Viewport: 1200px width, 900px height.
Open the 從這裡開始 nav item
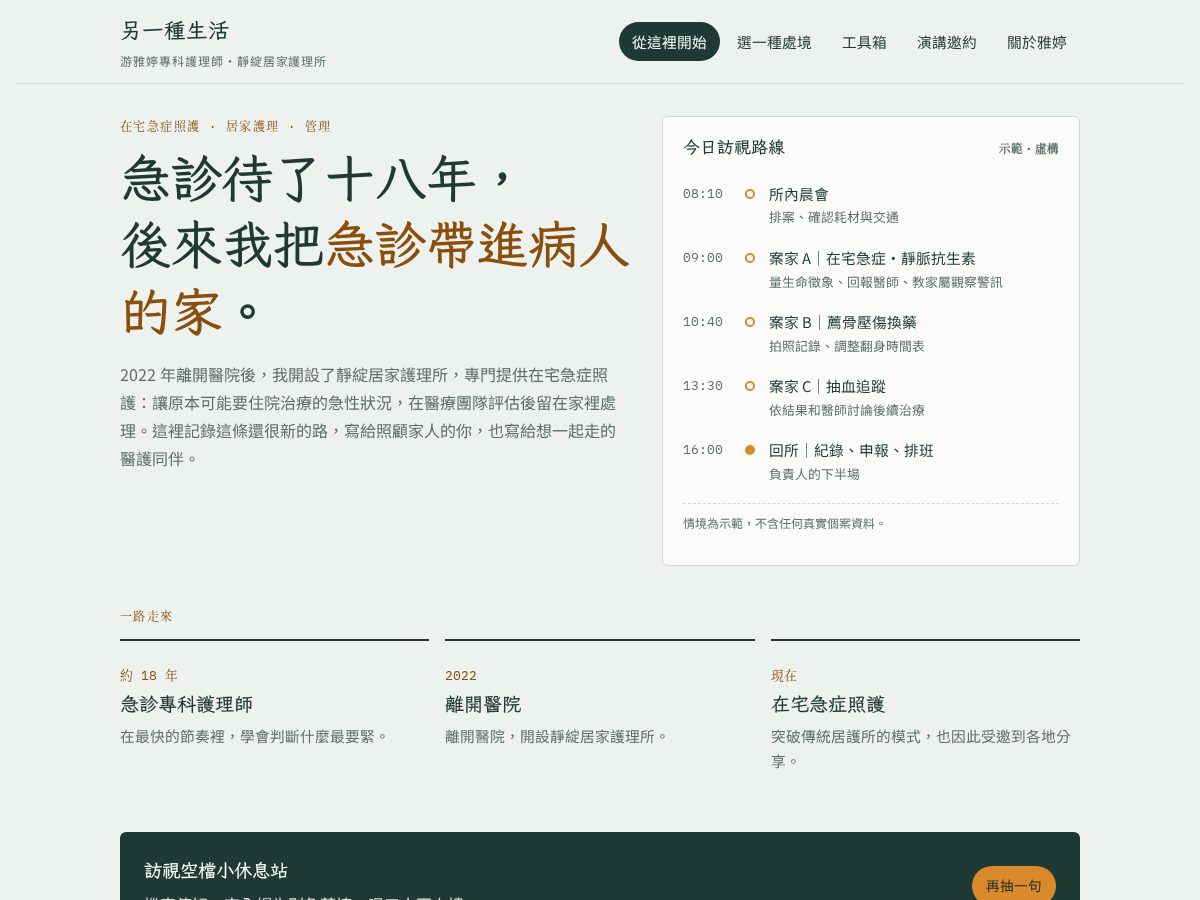click(669, 42)
